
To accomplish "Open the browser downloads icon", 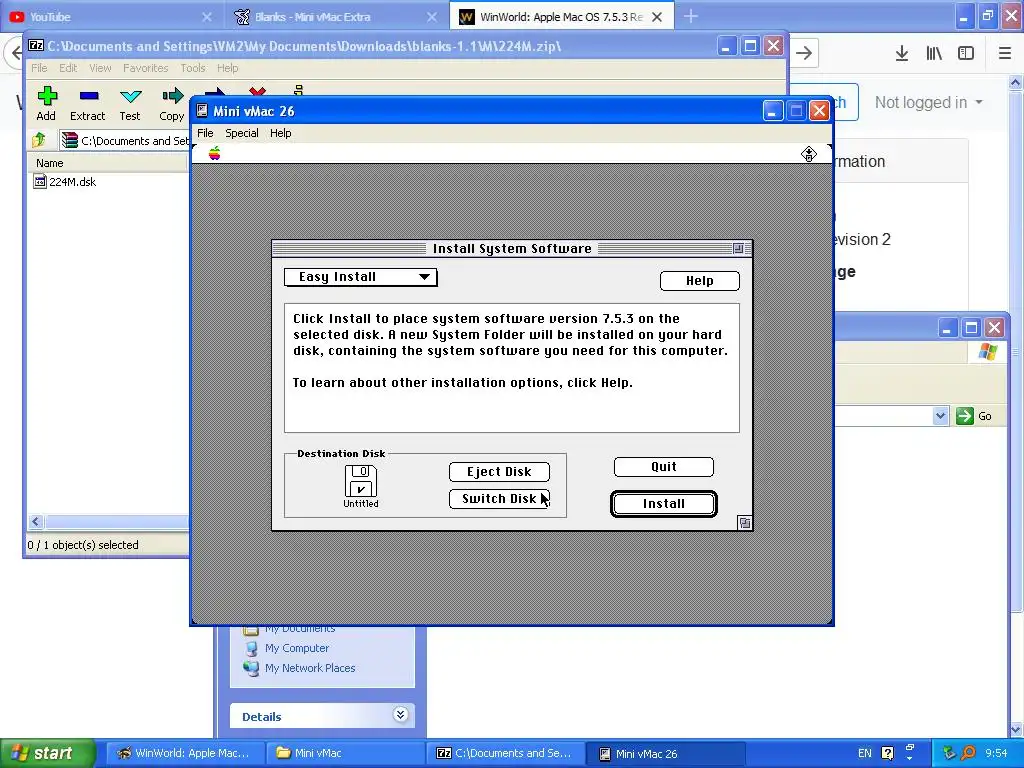I will coord(901,53).
